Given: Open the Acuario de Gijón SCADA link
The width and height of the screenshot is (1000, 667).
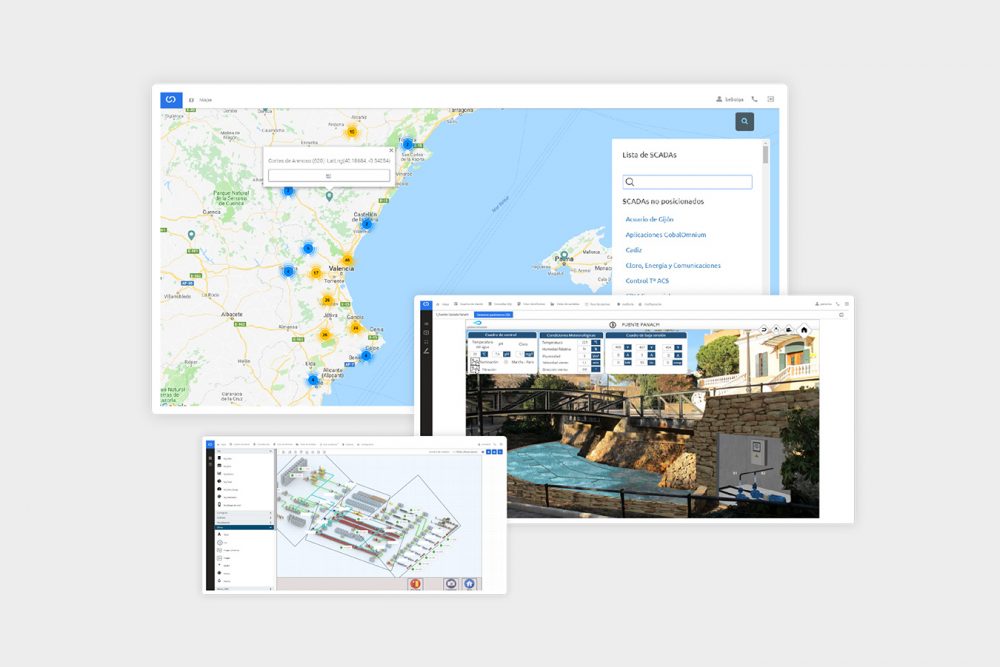Looking at the screenshot, I should click(649, 218).
